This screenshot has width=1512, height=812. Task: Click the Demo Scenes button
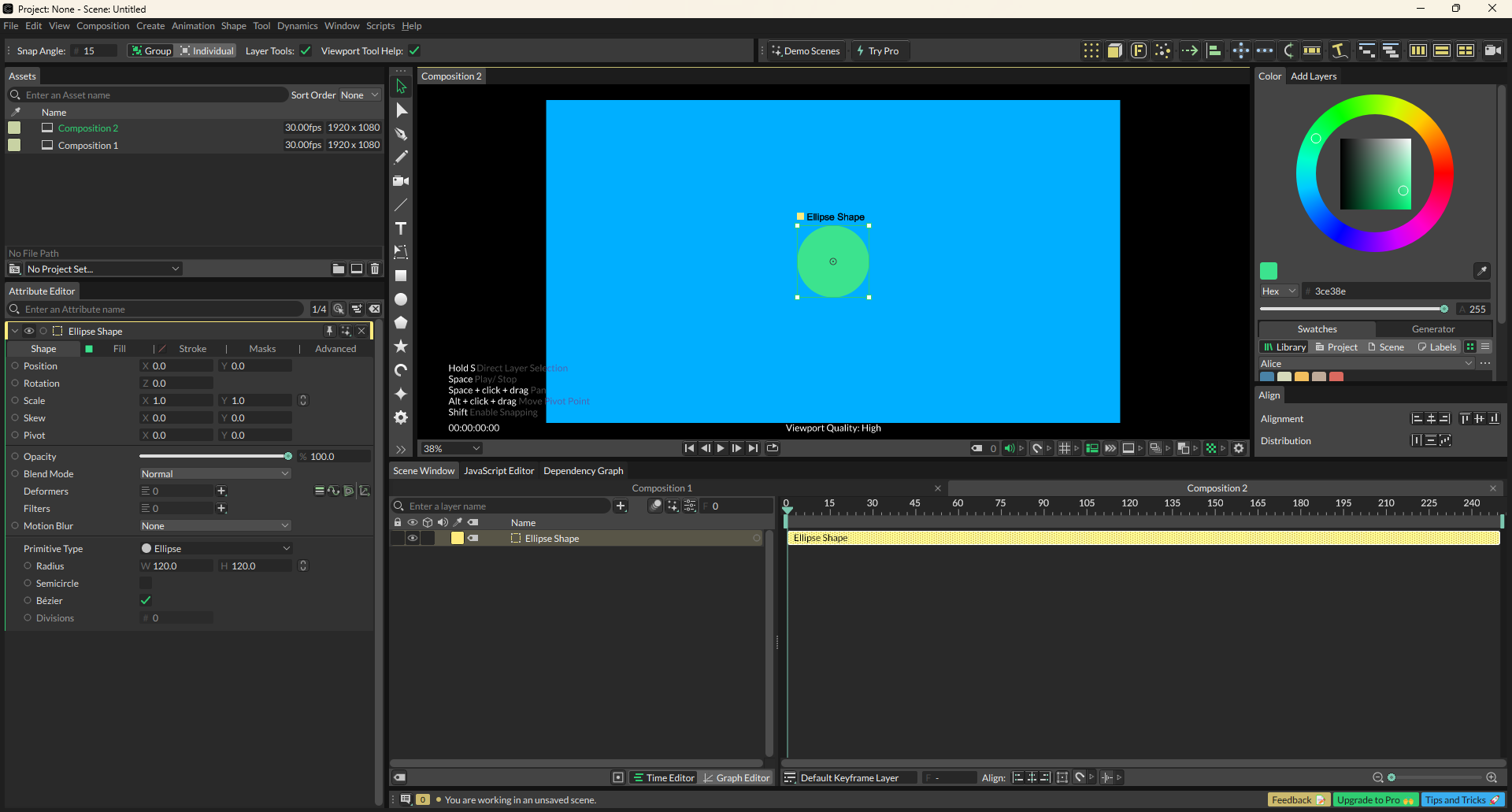(x=806, y=51)
